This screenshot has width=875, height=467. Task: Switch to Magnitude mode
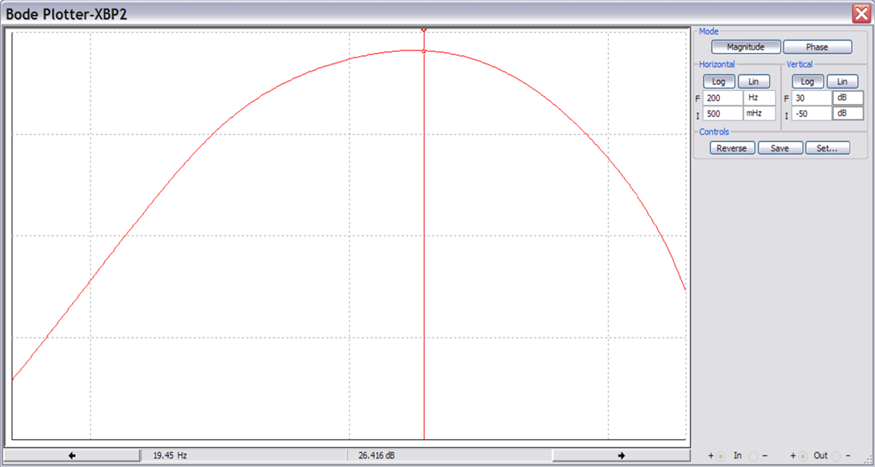(x=745, y=47)
